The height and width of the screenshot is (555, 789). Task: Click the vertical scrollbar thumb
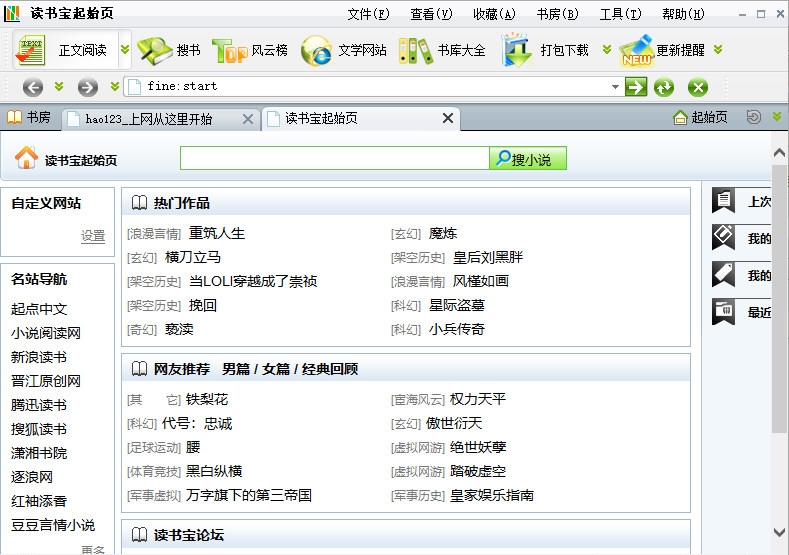779,298
